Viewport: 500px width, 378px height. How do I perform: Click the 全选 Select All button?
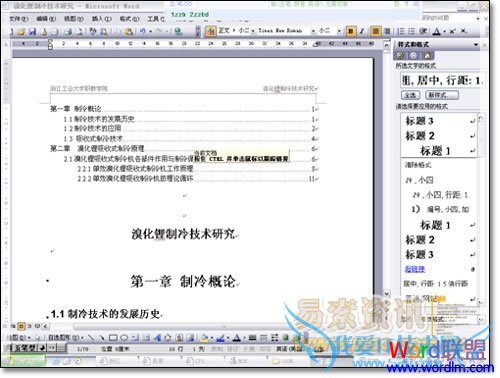point(410,95)
